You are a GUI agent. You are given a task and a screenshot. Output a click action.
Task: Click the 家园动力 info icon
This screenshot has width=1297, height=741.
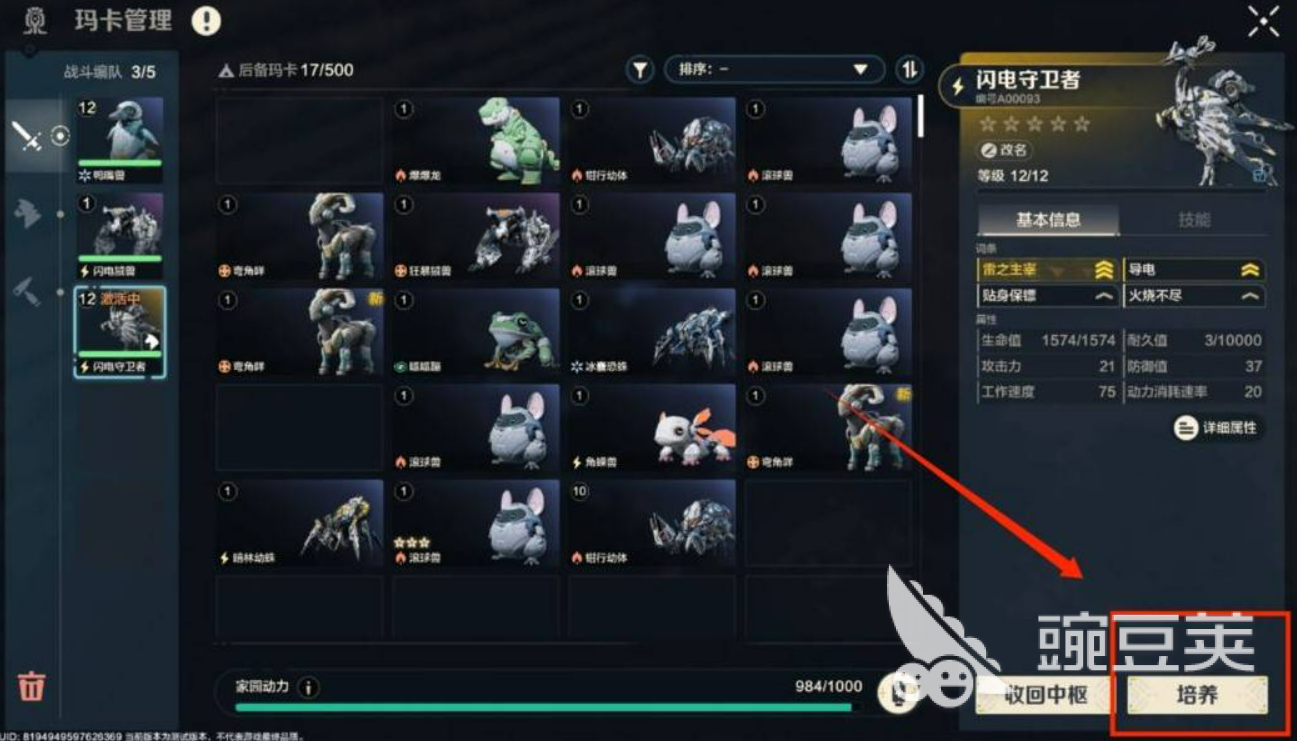pyautogui.click(x=308, y=688)
